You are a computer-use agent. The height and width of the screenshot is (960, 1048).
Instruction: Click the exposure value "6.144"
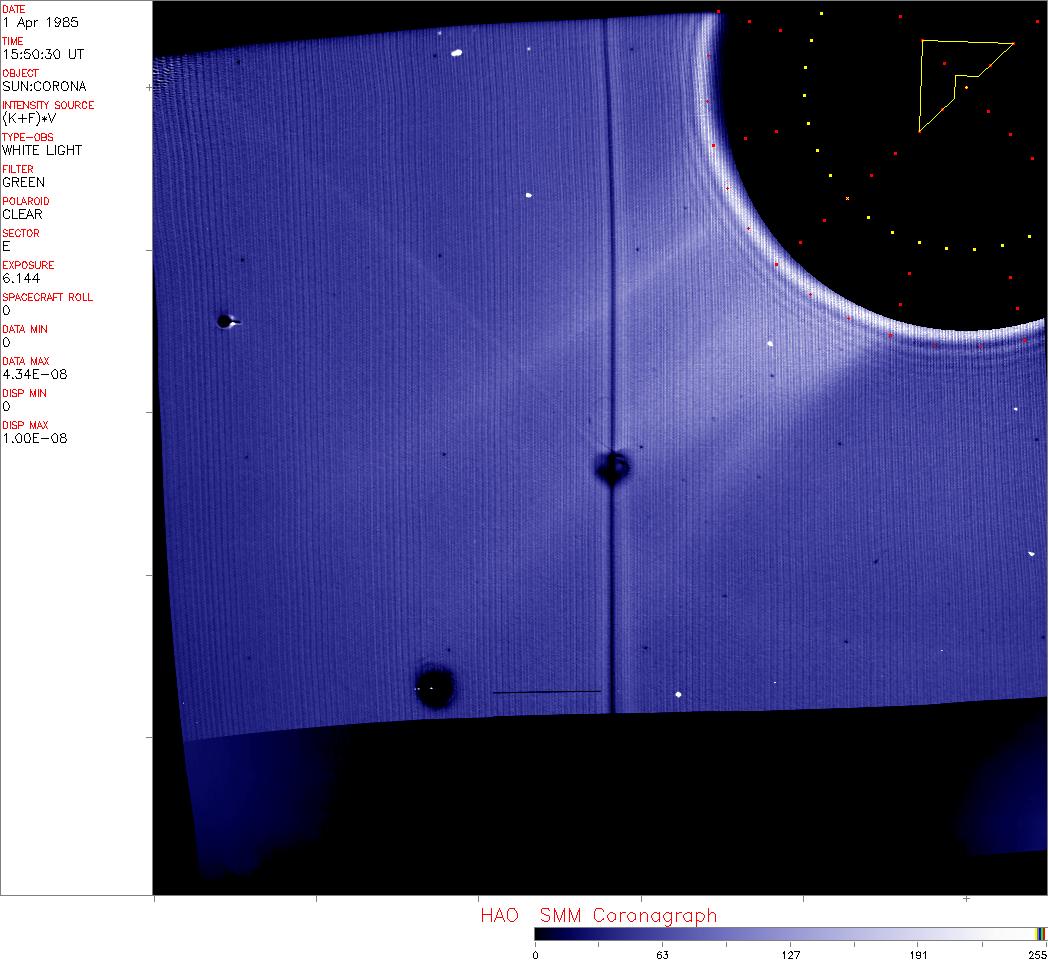click(19, 278)
